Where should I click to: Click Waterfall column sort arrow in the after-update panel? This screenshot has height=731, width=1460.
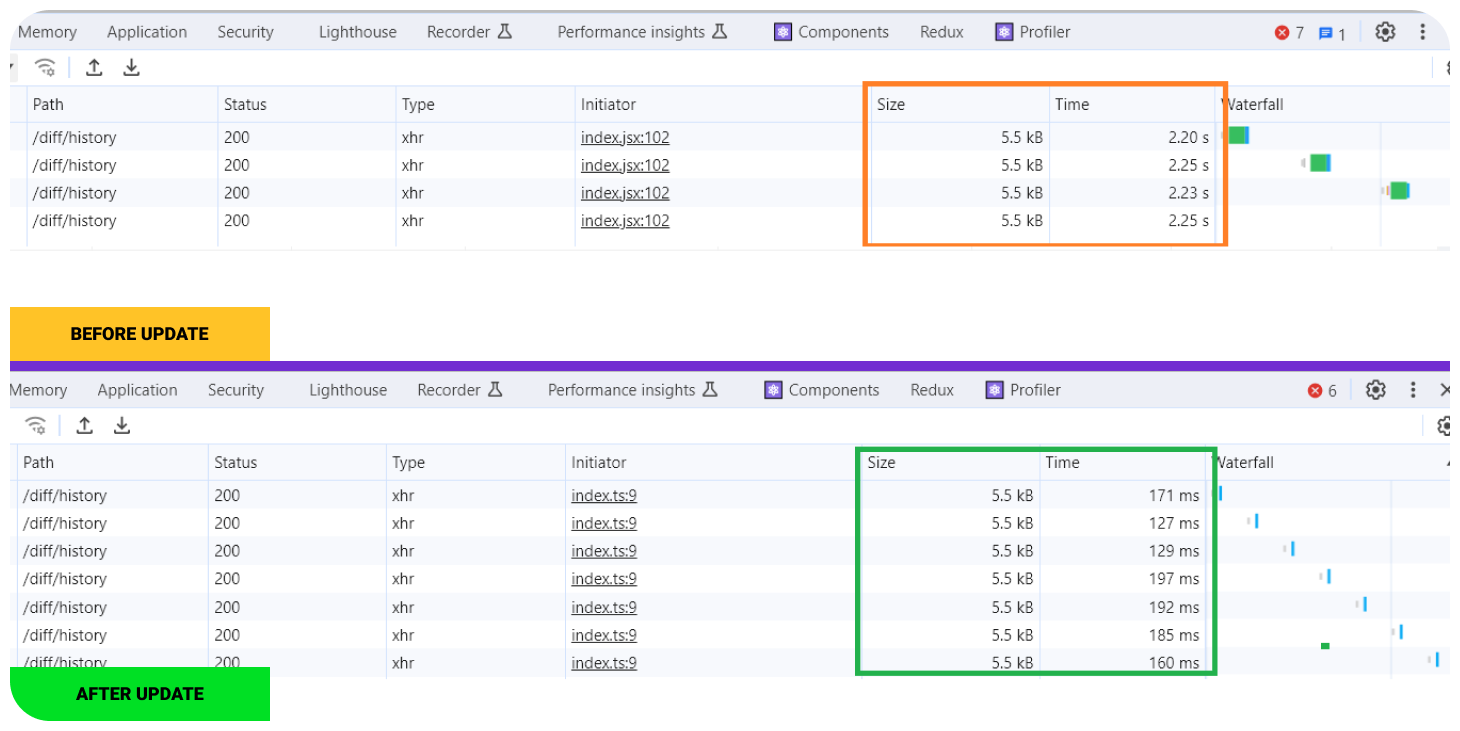pyautogui.click(x=1448, y=463)
